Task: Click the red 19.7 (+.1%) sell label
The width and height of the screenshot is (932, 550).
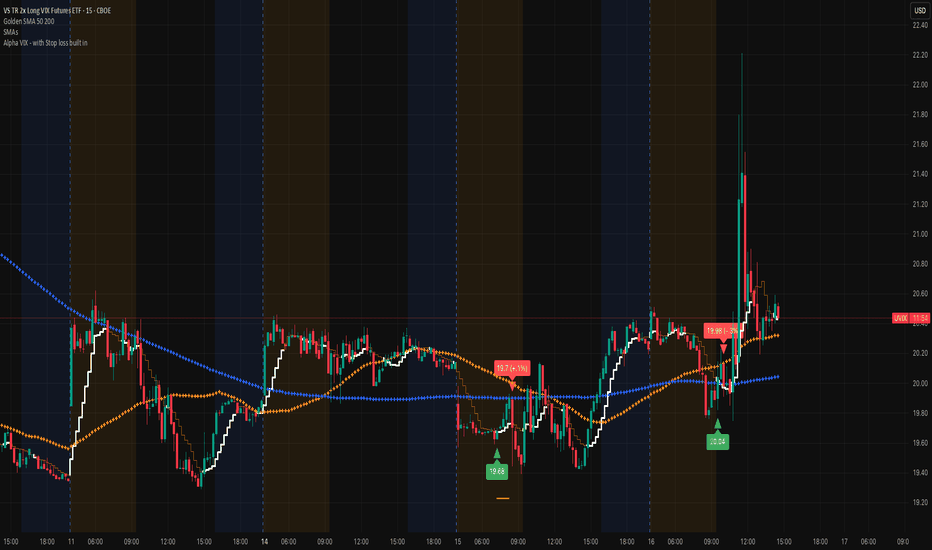Action: point(512,368)
